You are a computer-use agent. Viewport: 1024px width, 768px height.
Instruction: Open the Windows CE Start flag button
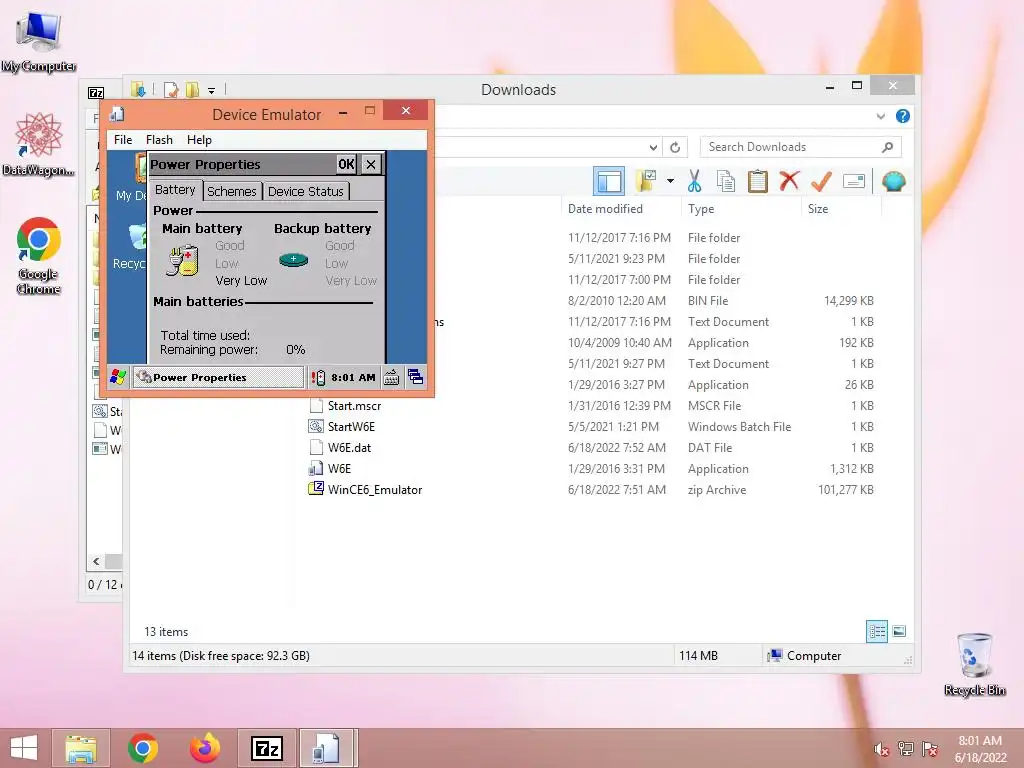point(118,377)
